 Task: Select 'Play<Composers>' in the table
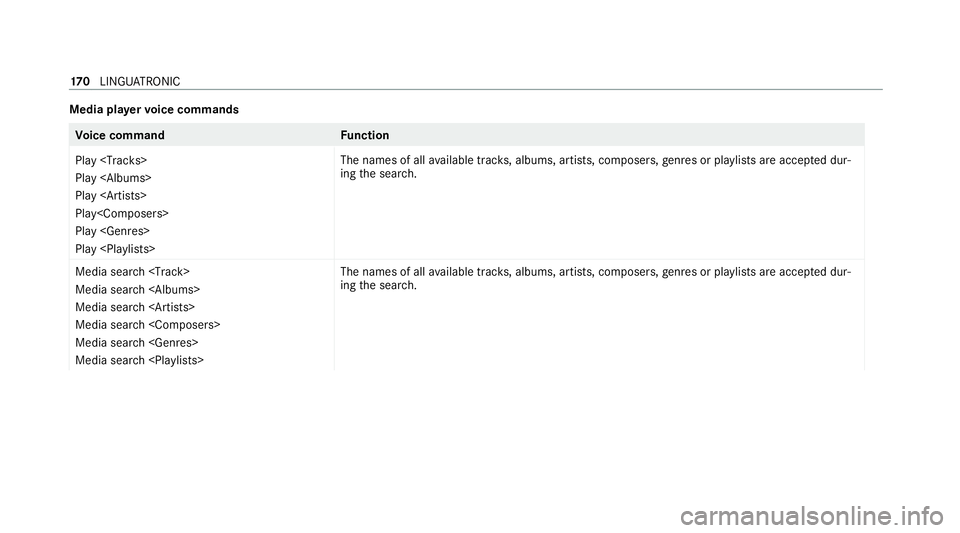point(122,214)
